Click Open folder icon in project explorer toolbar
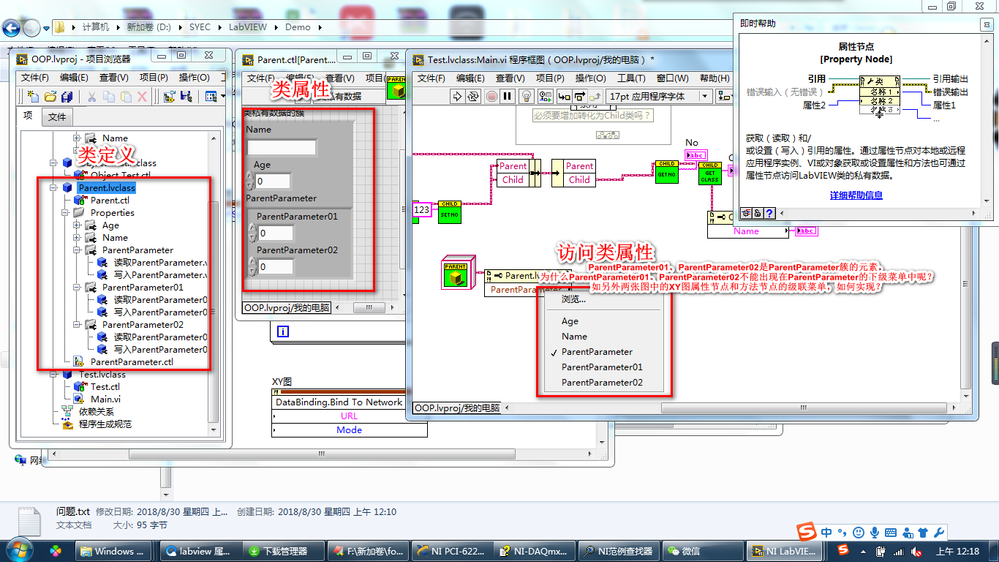 (x=50, y=97)
